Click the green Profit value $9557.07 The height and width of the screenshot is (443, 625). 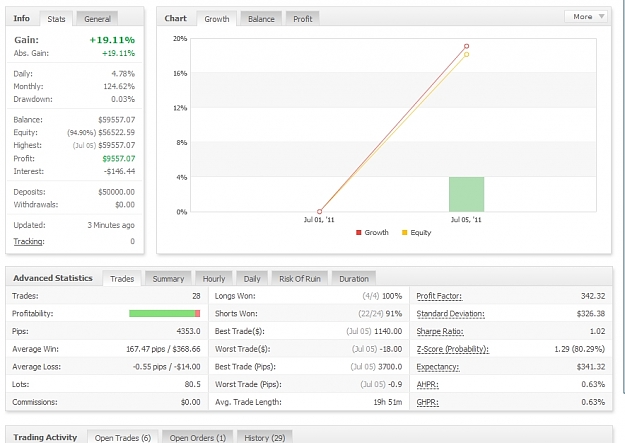pyautogui.click(x=118, y=158)
